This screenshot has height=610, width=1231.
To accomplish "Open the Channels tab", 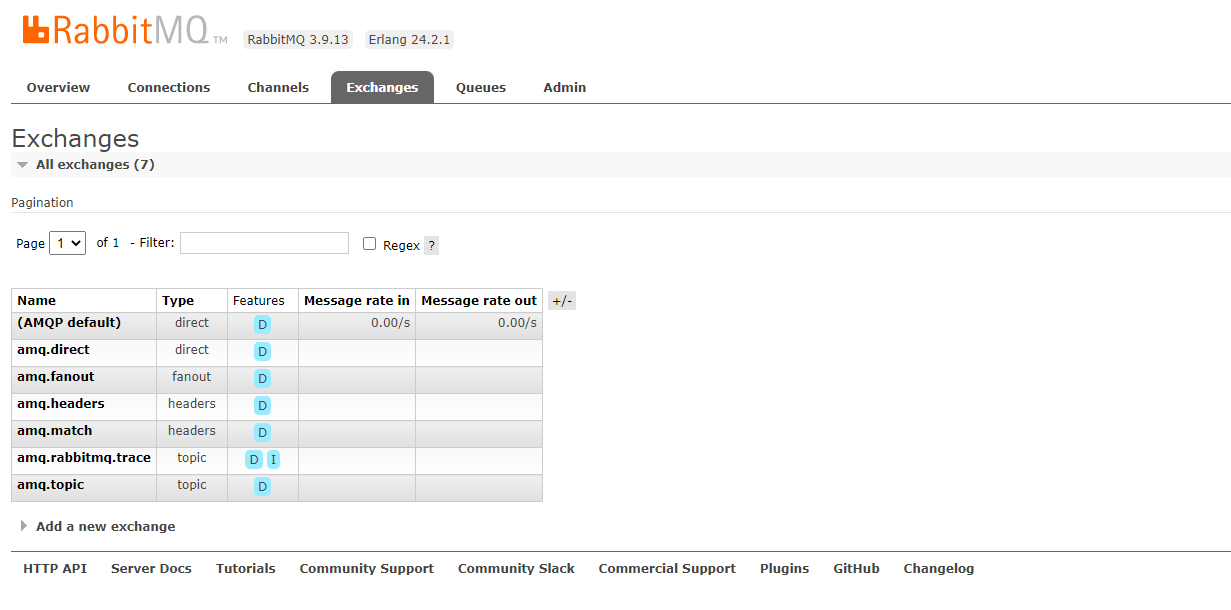I will tap(278, 87).
